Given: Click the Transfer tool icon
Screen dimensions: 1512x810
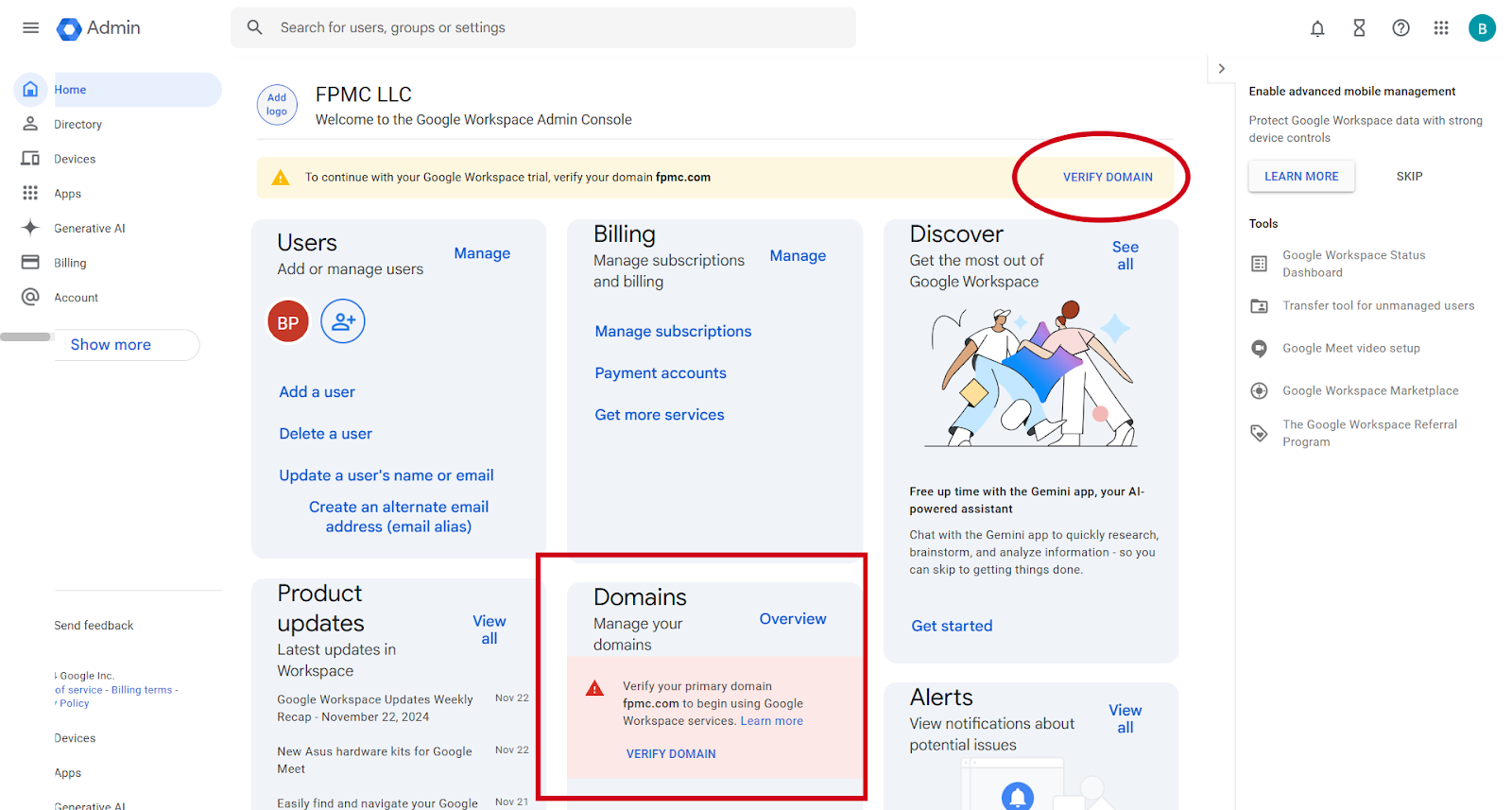Looking at the screenshot, I should coord(1259,306).
